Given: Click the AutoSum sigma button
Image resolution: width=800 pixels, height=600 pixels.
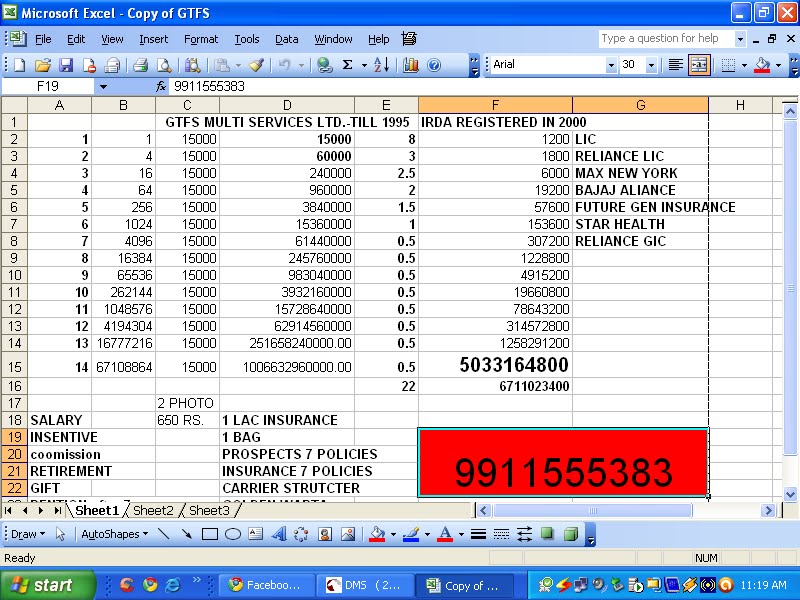Looking at the screenshot, I should [347, 65].
